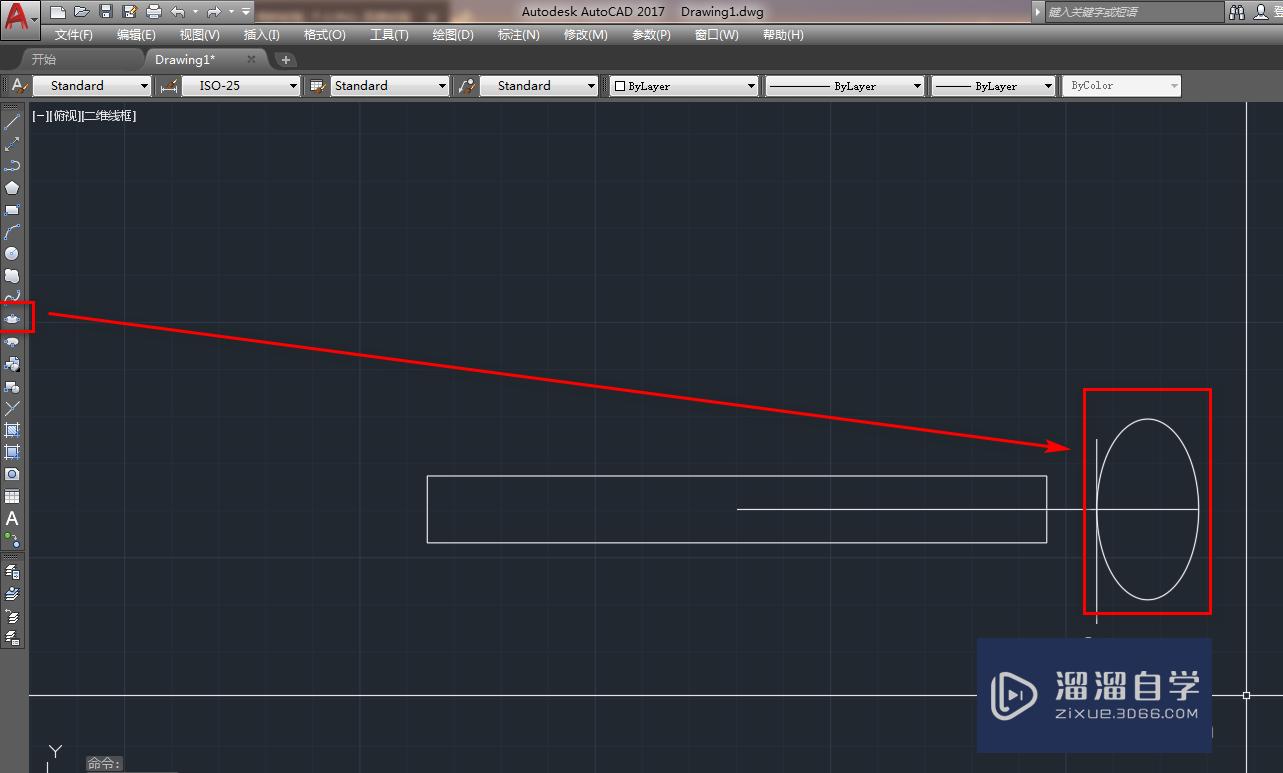This screenshot has height=773, width=1283.
Task: Select the Table tool
Action: [12, 496]
